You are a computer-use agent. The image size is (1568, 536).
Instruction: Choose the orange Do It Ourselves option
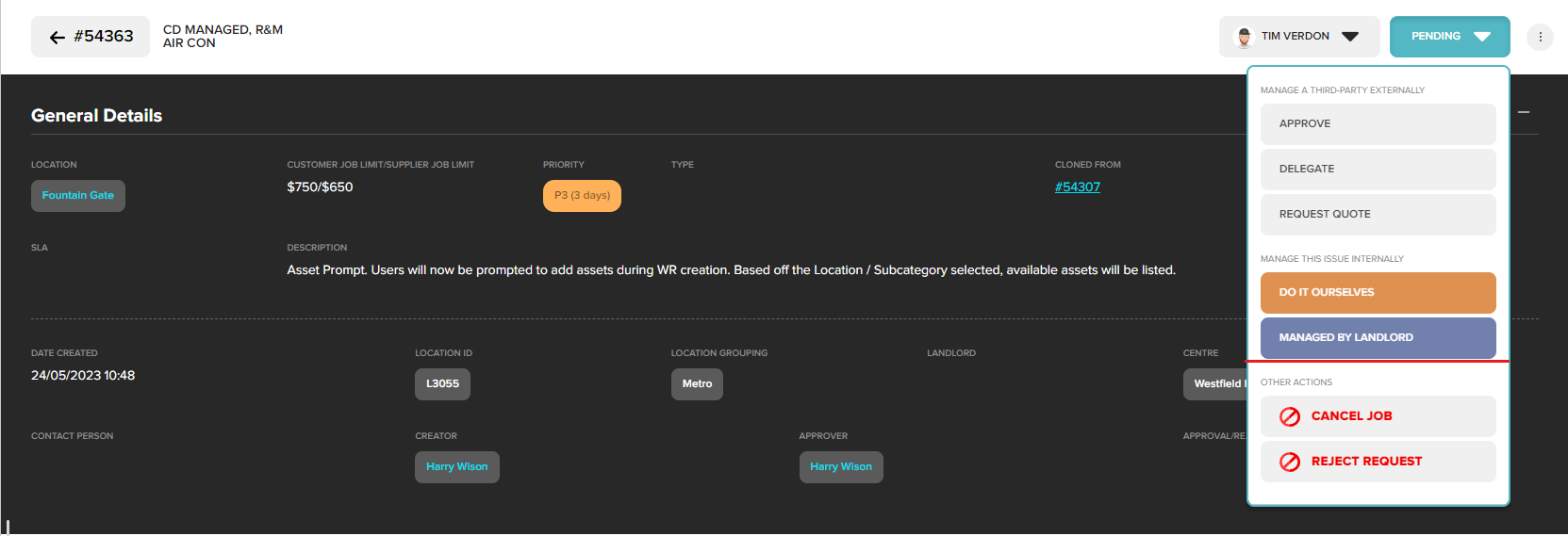point(1378,293)
